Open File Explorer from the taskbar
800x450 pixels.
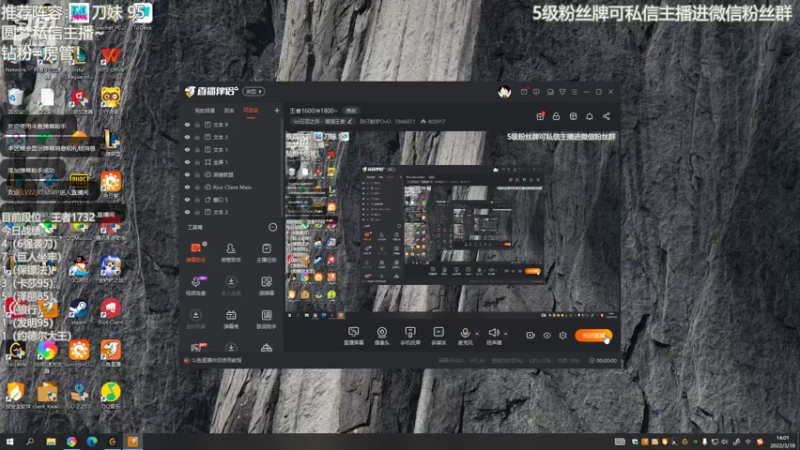(x=51, y=441)
